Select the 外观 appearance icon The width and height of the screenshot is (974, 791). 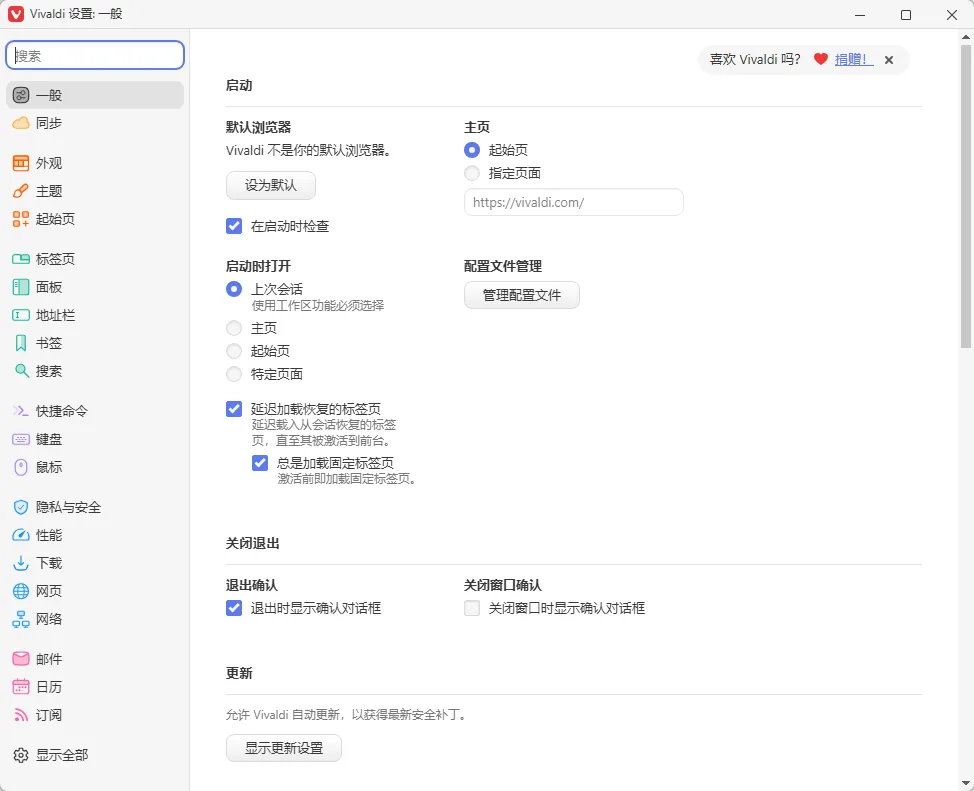[21, 163]
